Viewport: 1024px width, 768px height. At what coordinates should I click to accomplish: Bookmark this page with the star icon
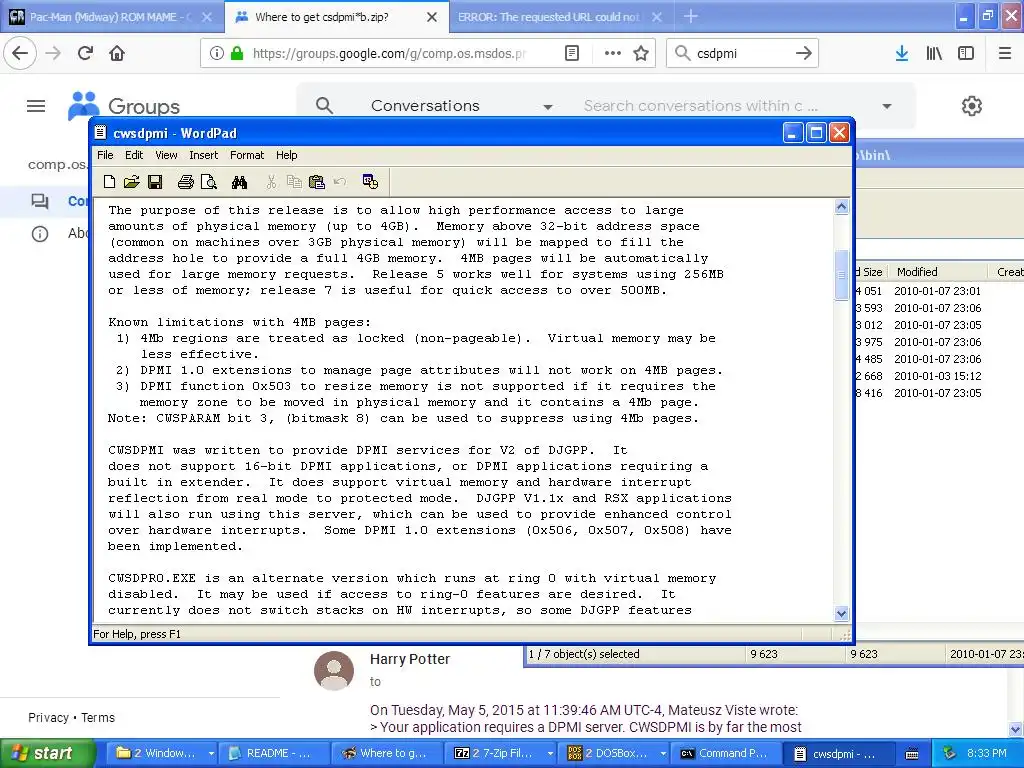click(x=641, y=53)
